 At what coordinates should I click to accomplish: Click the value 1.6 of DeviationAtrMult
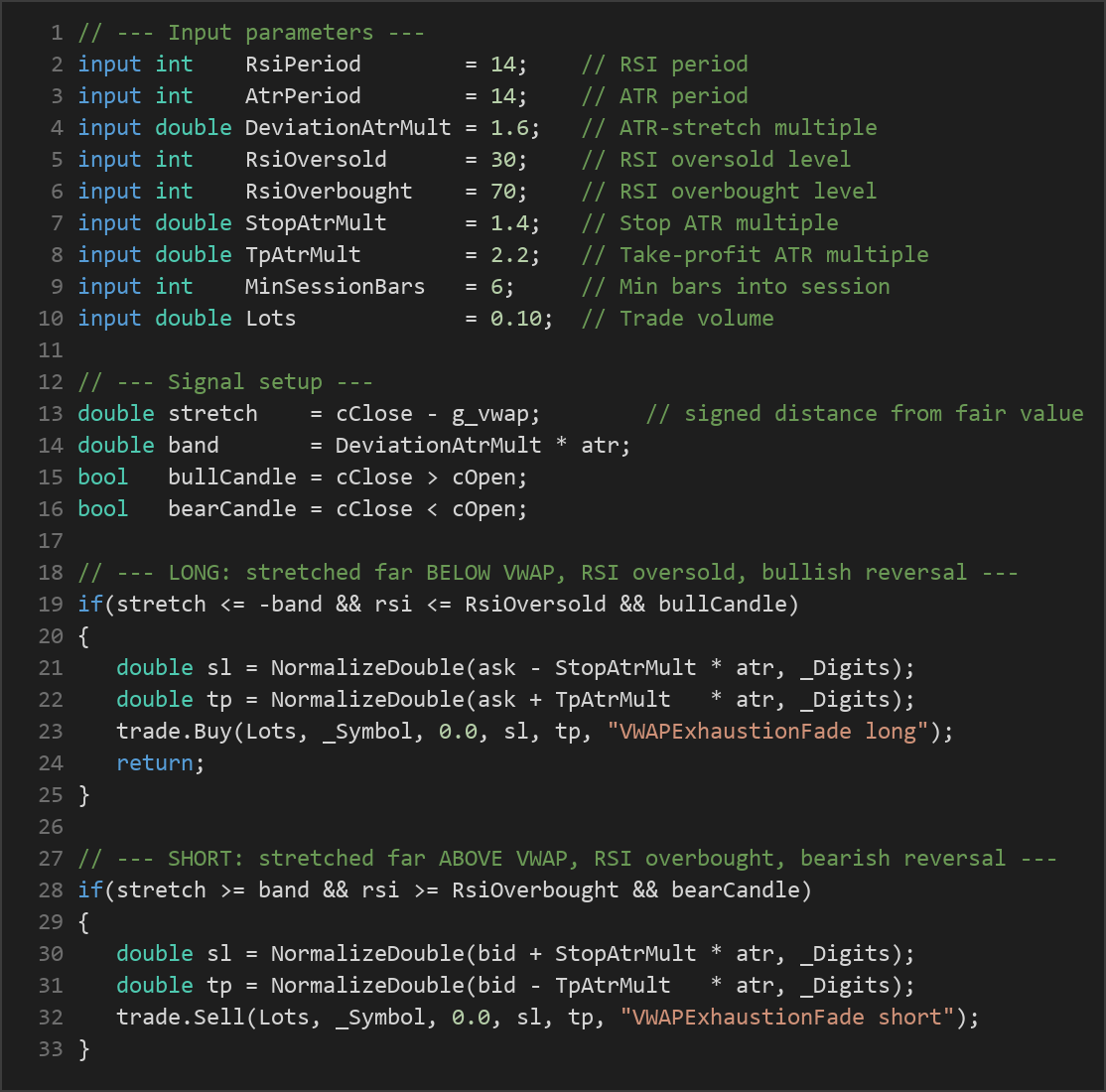pos(509,128)
